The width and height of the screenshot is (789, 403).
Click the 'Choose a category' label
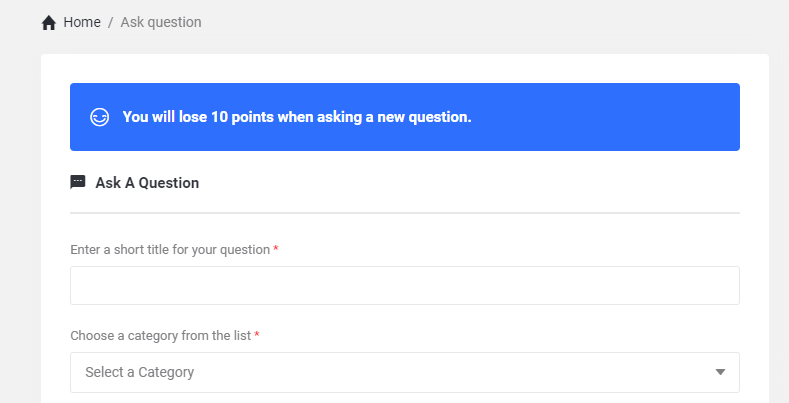[x=160, y=335]
